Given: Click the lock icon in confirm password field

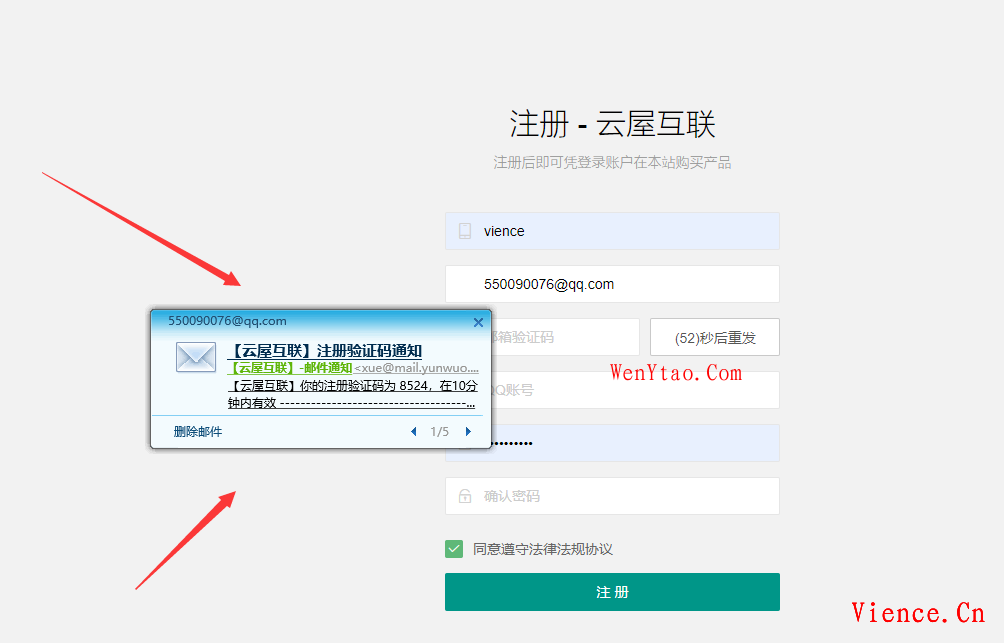Looking at the screenshot, I should point(465,496).
